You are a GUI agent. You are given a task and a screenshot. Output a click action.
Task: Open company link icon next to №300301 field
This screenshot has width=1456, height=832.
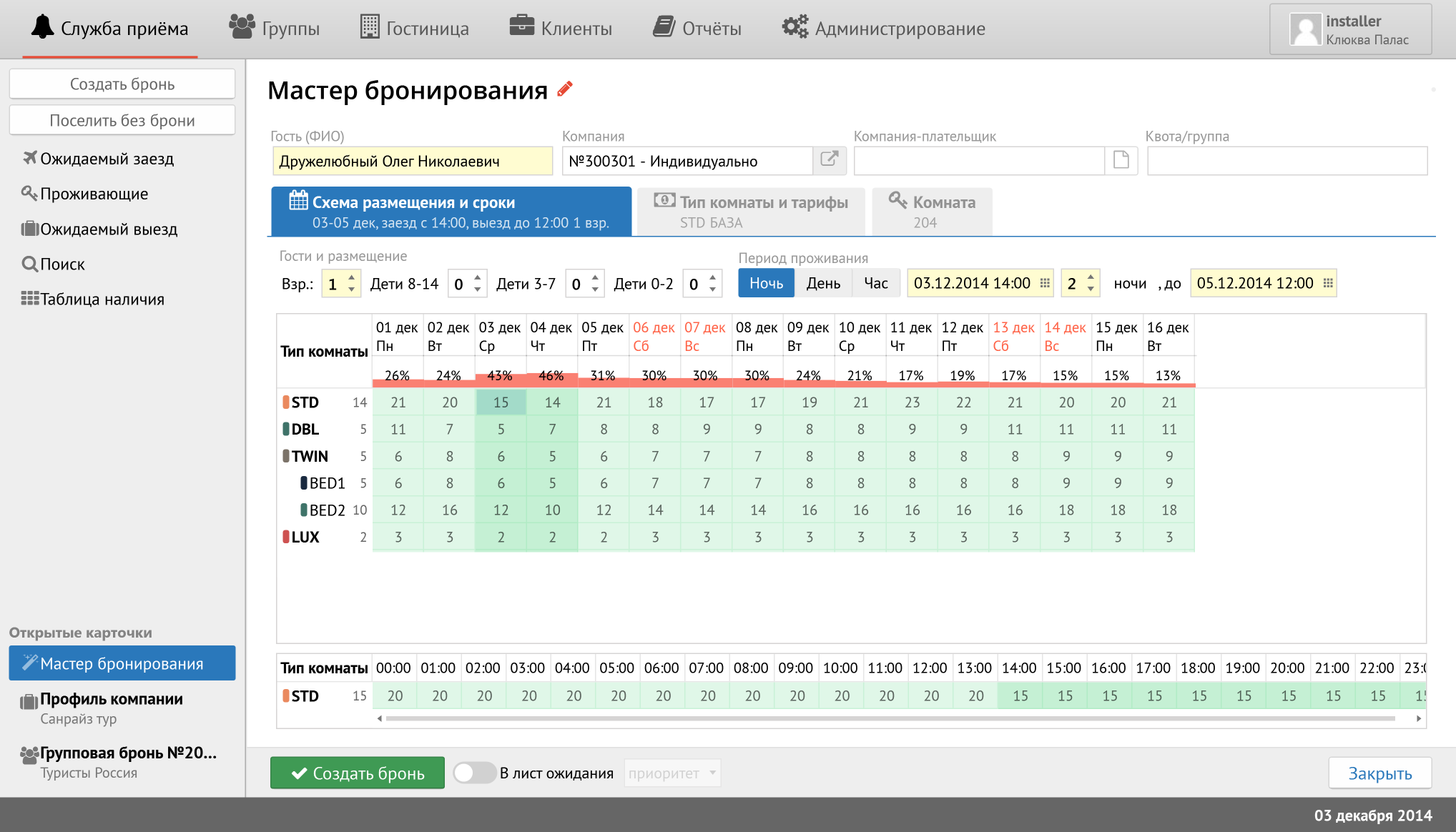click(830, 160)
